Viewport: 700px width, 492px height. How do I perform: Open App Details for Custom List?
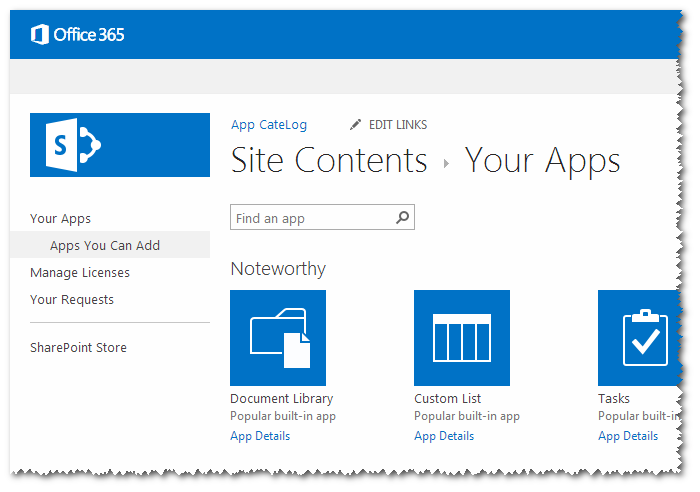click(444, 436)
